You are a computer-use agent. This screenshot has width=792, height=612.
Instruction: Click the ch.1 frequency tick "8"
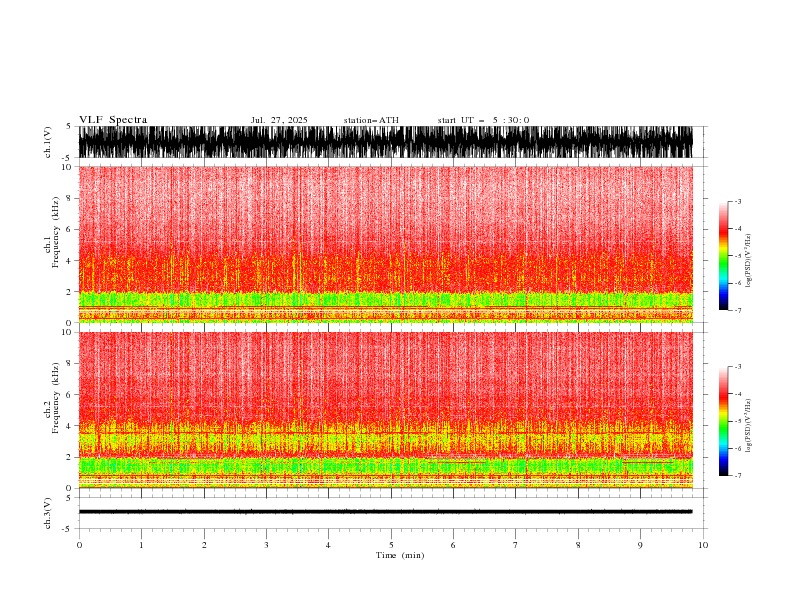(x=69, y=198)
